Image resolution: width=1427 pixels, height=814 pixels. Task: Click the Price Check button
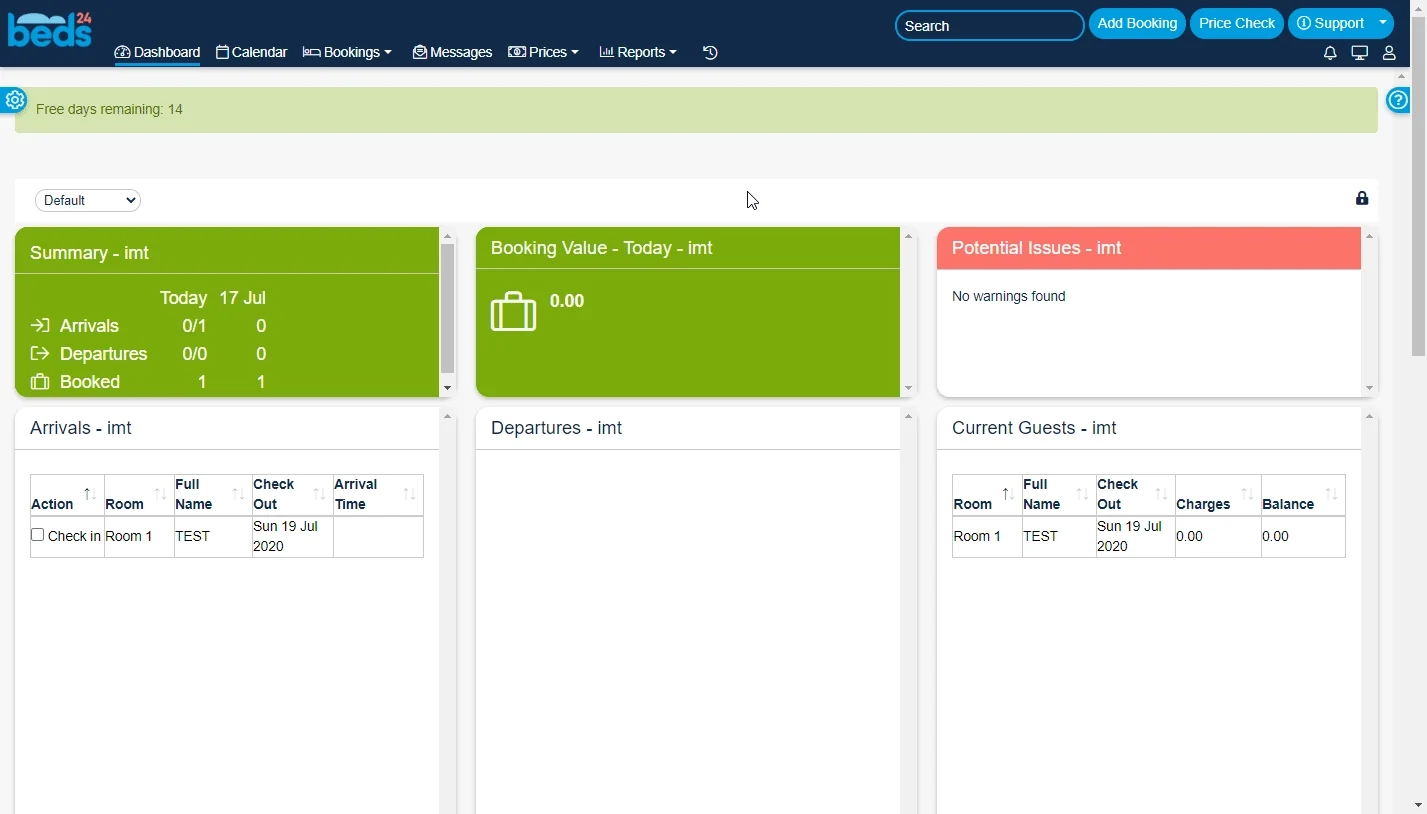1237,23
